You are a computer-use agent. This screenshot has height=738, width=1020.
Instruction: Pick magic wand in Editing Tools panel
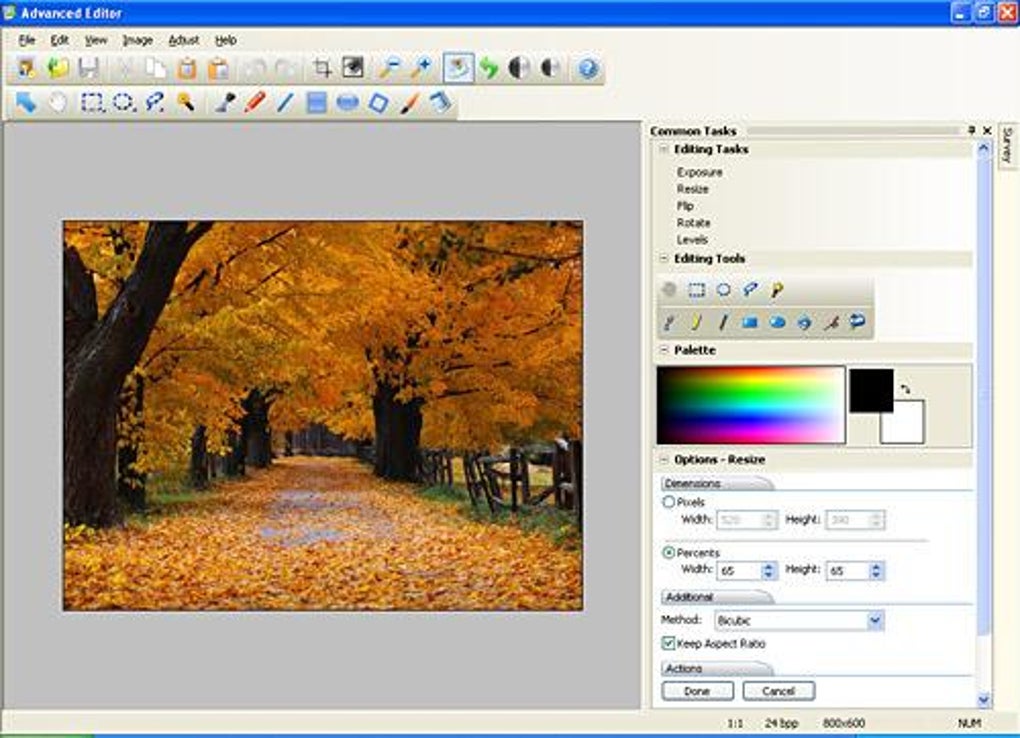pyautogui.click(x=777, y=290)
